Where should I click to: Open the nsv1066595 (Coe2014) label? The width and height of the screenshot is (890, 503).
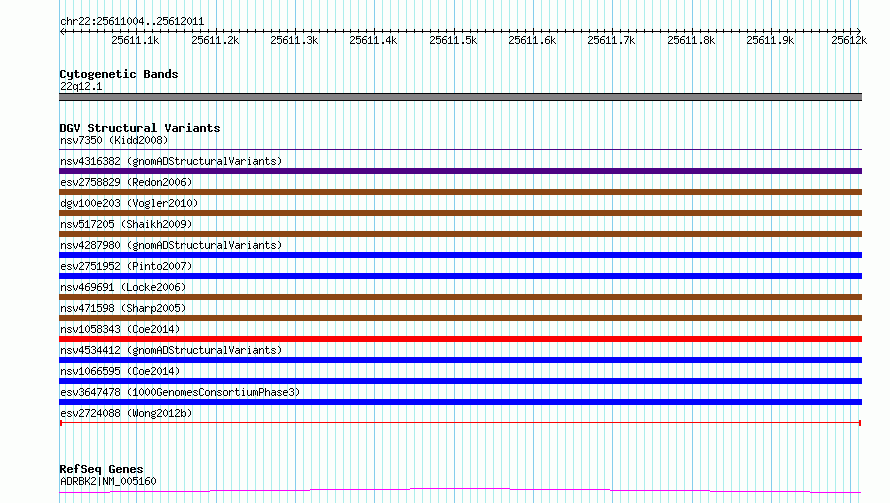coord(120,371)
